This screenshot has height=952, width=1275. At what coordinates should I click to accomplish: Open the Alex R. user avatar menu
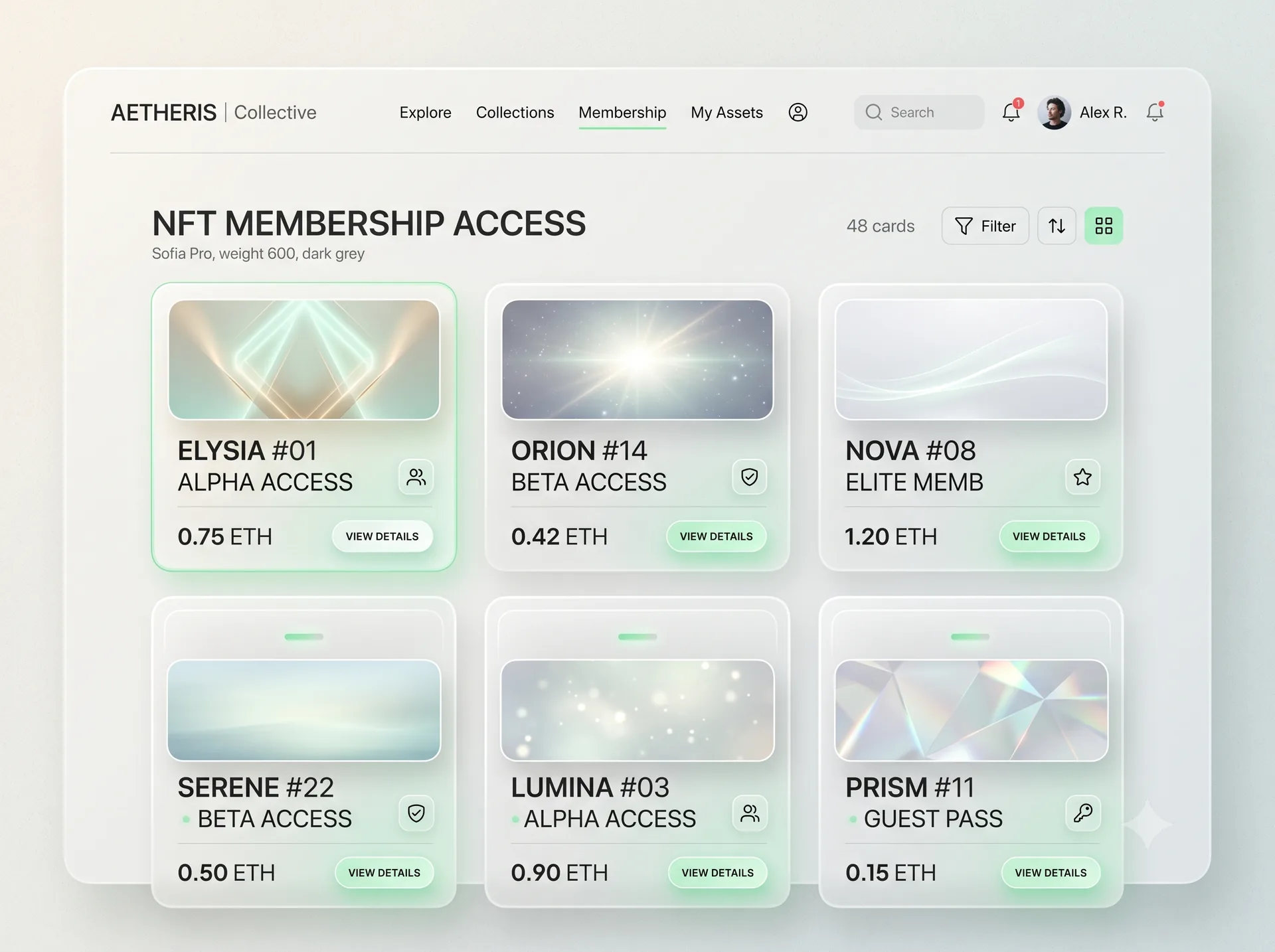(1054, 112)
